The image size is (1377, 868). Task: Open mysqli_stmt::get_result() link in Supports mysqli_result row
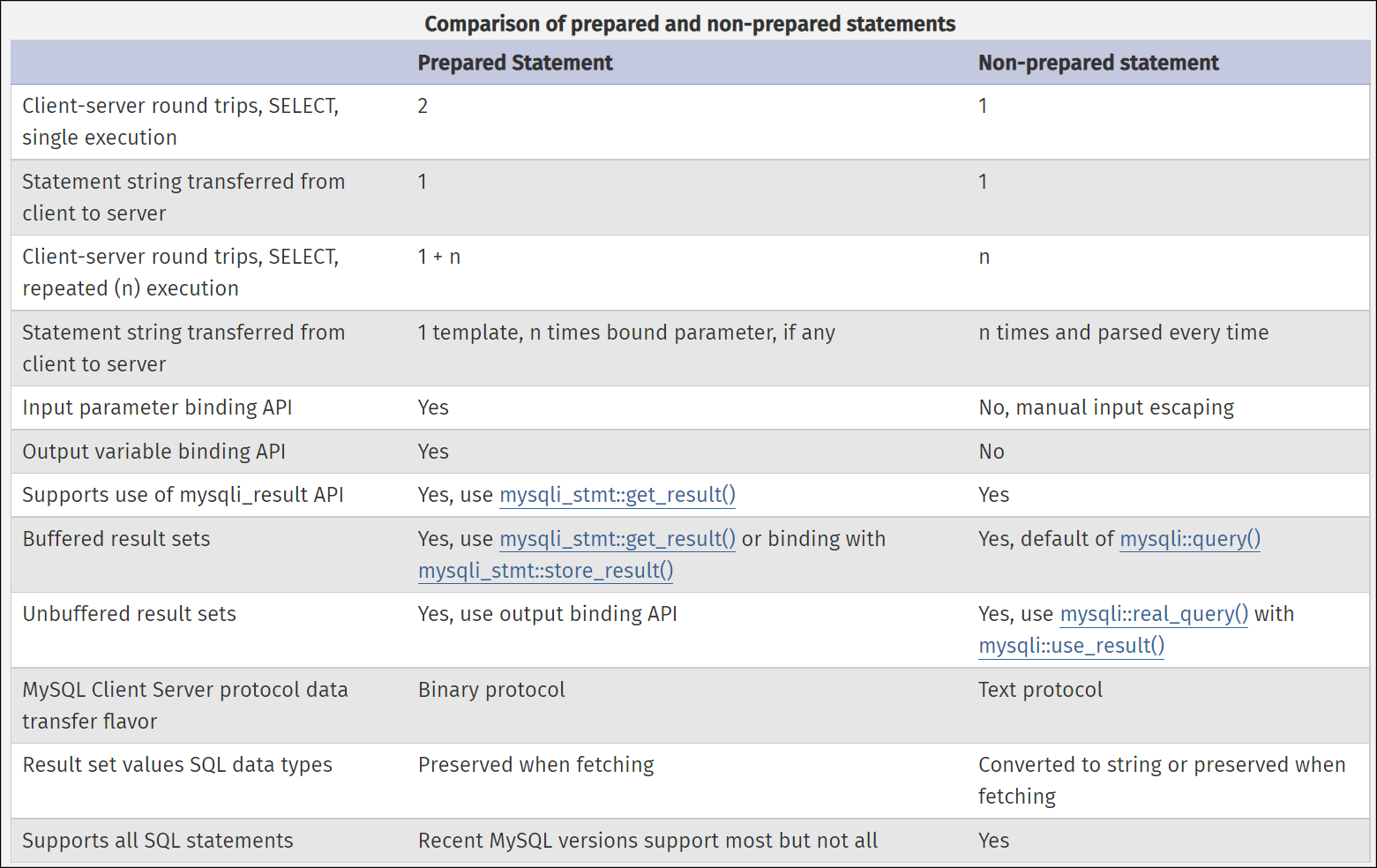[x=617, y=495]
